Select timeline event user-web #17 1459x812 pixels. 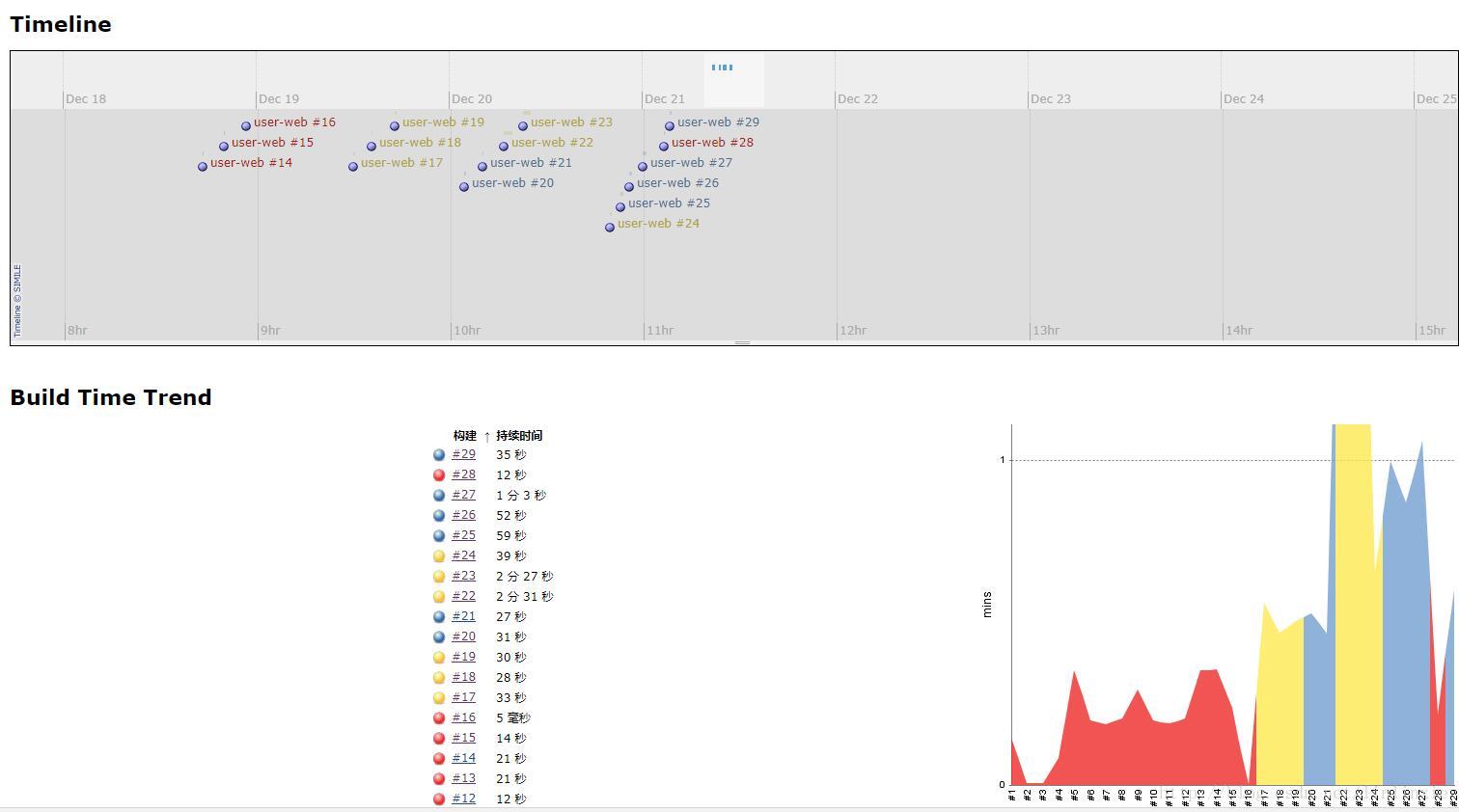(401, 163)
